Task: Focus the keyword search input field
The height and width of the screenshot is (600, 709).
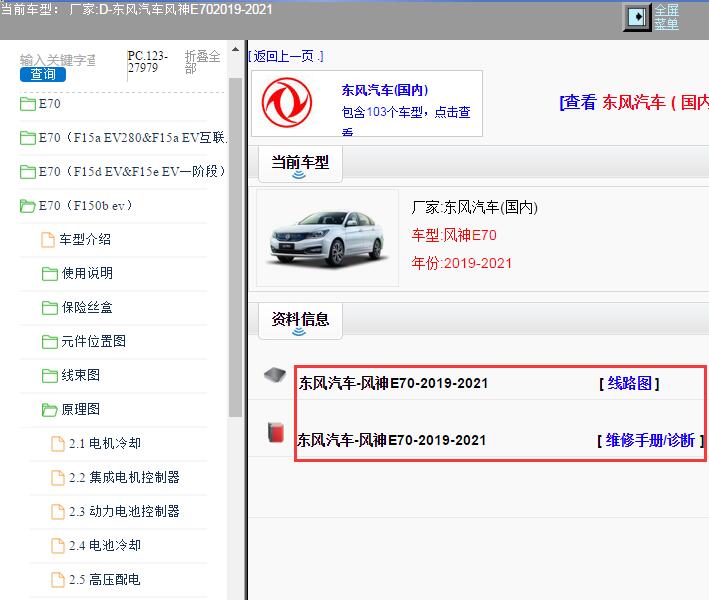Action: point(58,60)
